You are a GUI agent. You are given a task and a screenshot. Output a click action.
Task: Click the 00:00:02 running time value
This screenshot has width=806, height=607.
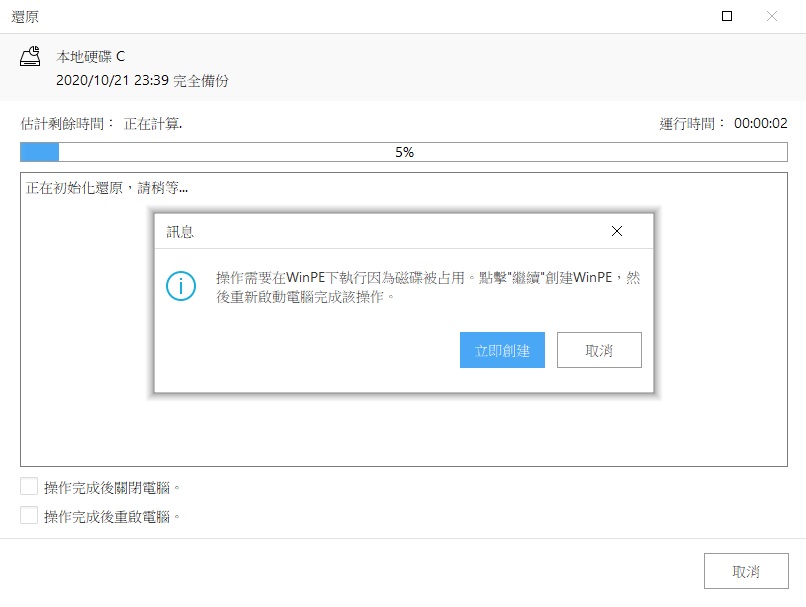pos(761,123)
